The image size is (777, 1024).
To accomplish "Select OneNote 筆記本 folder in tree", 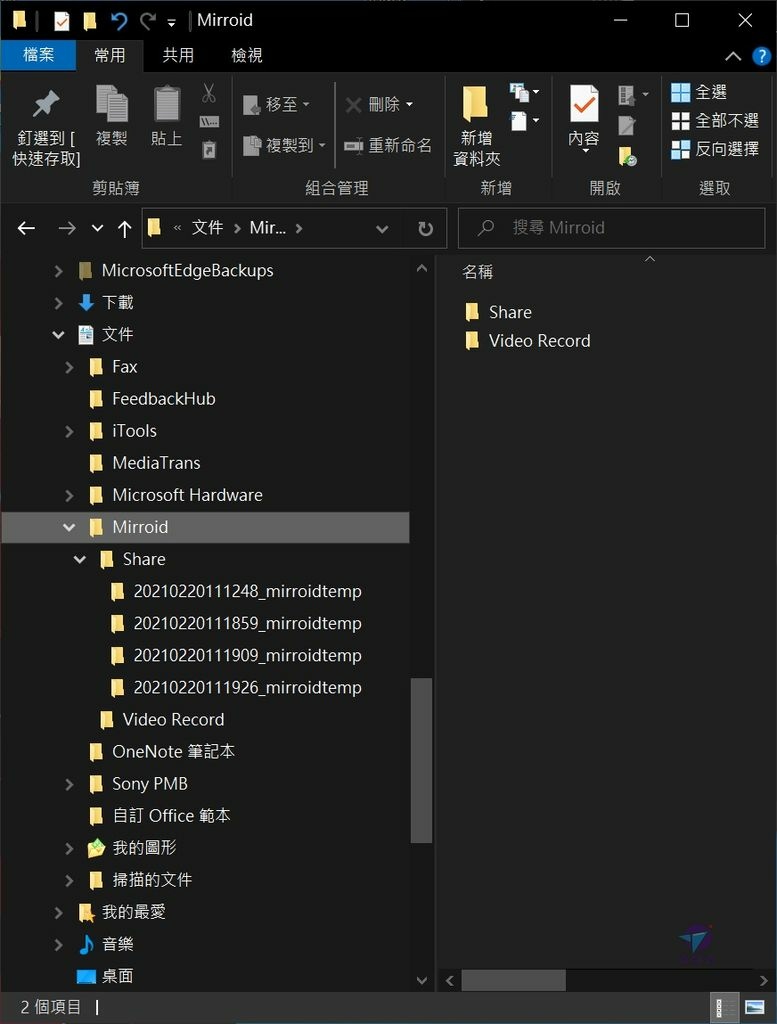I will click(173, 752).
